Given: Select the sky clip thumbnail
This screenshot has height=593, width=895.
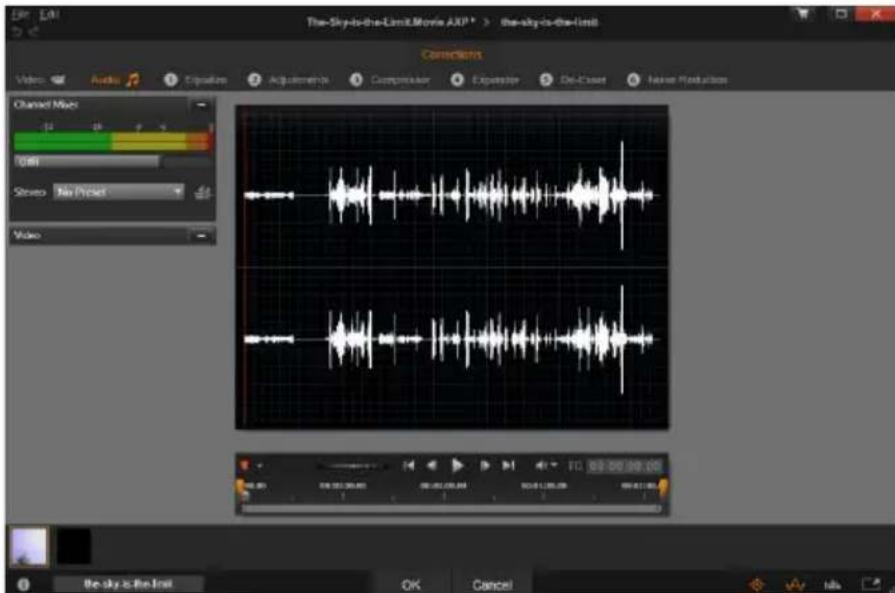Looking at the screenshot, I should [x=30, y=547].
